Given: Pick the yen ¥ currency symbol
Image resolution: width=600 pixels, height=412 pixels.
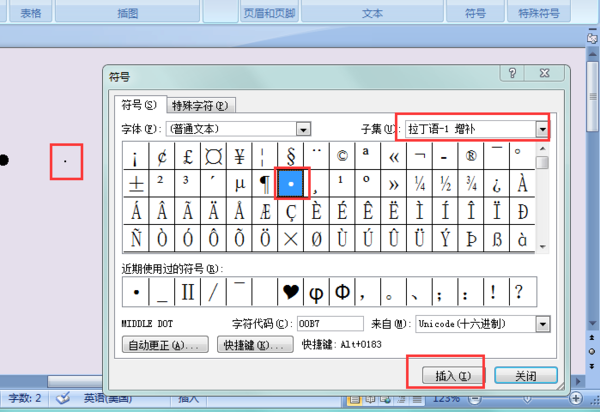Looking at the screenshot, I should tap(239, 156).
